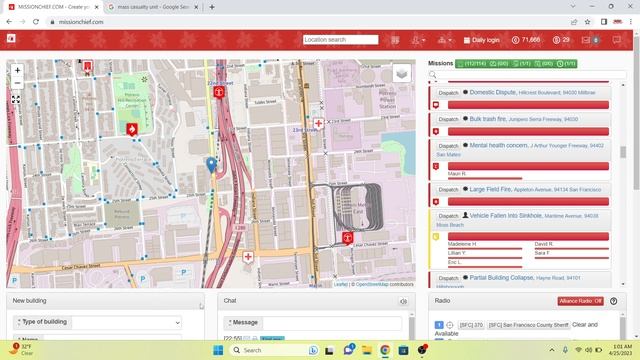
Task: Zoom in on the map
Action: click(x=17, y=71)
